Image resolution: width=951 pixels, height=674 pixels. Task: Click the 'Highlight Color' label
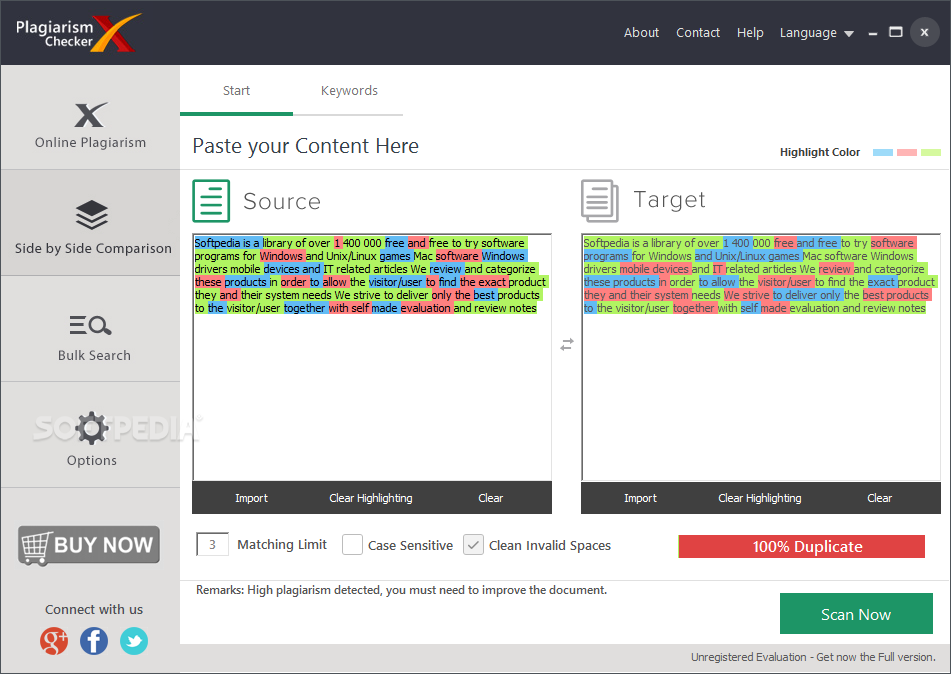[819, 152]
